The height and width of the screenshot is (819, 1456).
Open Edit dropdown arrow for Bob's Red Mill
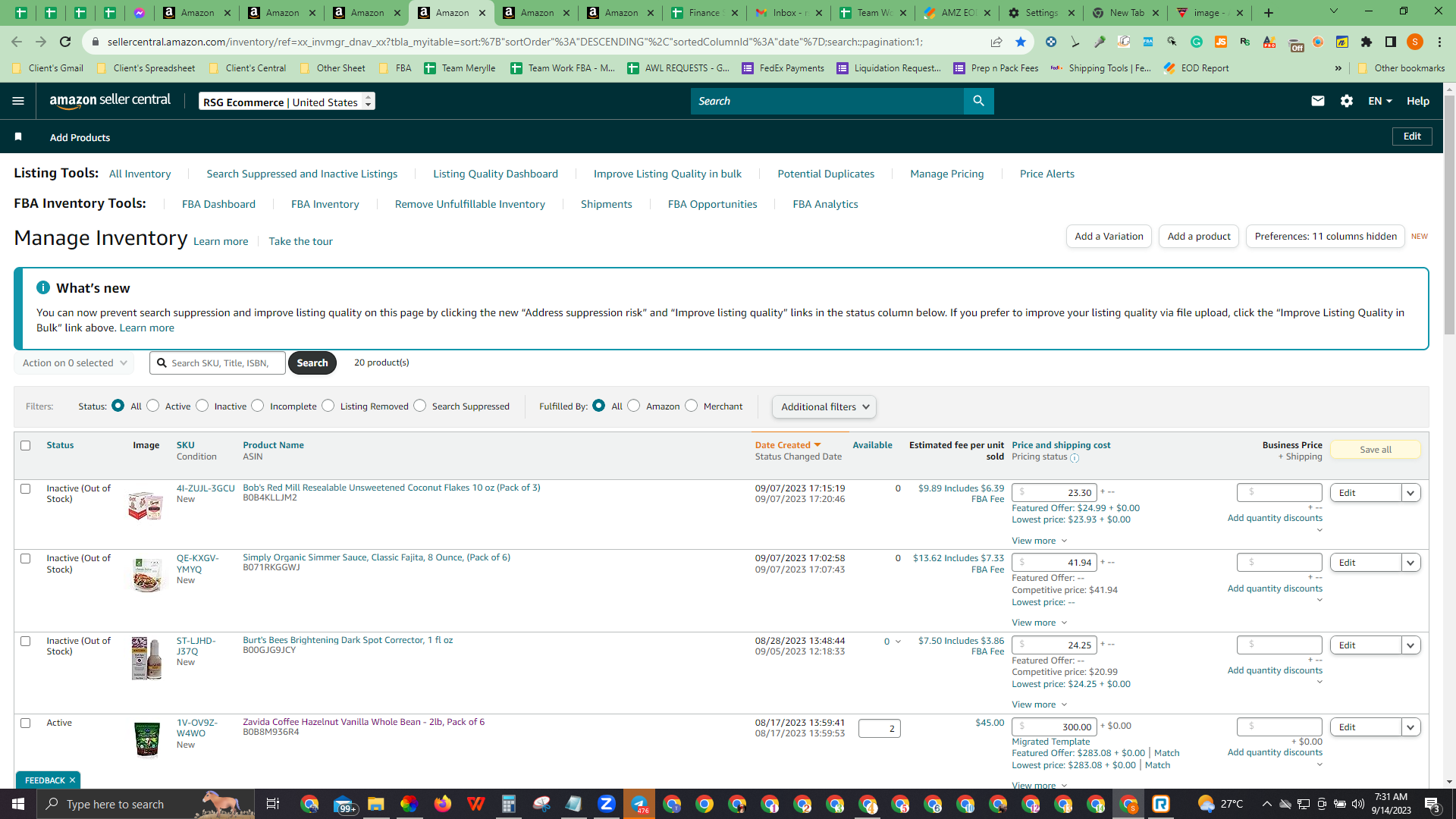pyautogui.click(x=1410, y=493)
